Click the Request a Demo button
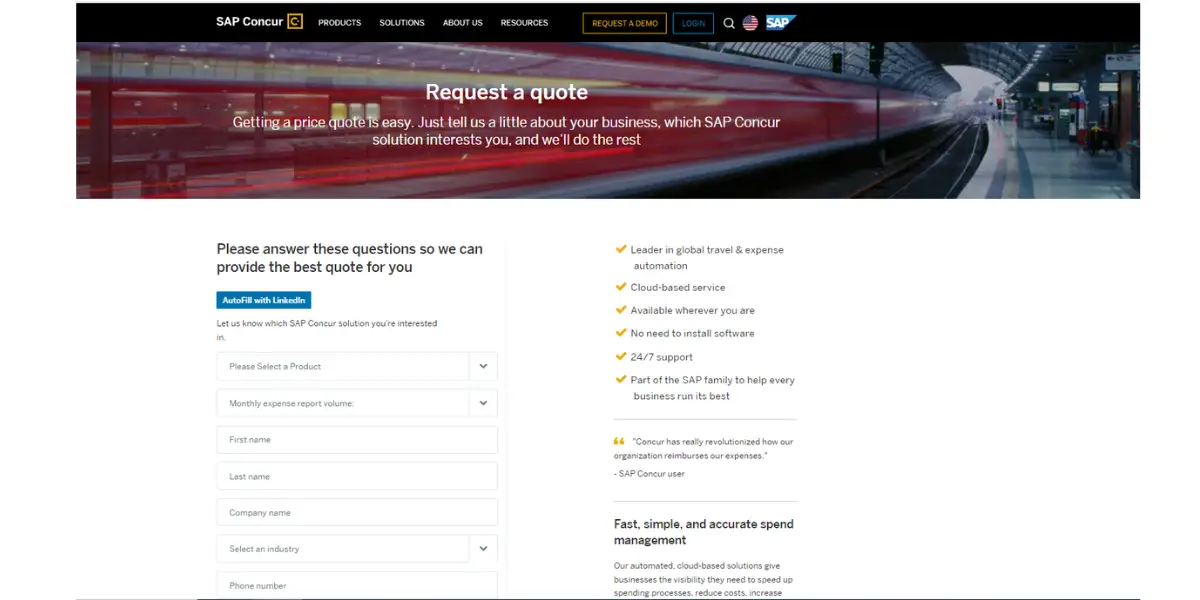This screenshot has width=1200, height=600. (x=624, y=23)
